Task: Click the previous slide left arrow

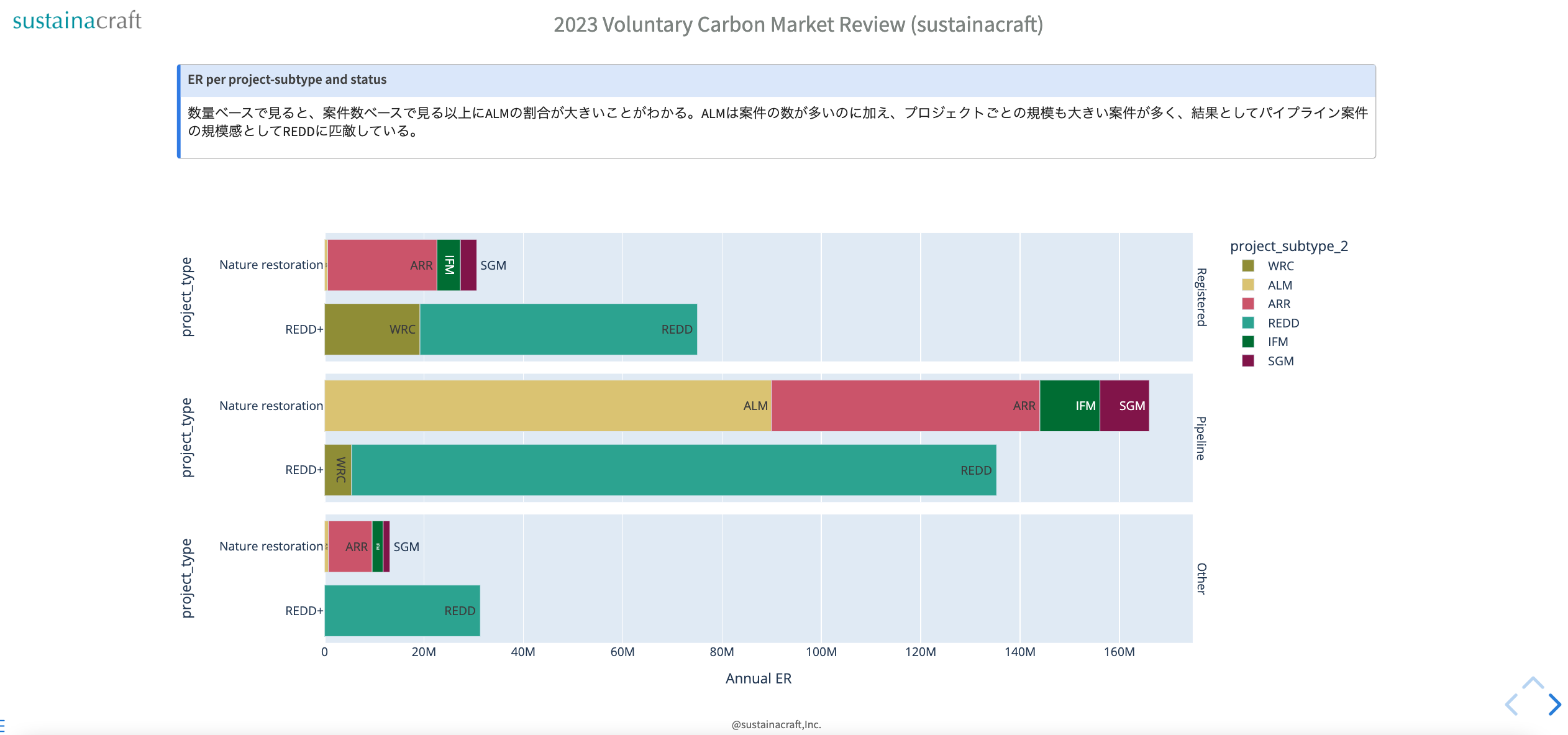Action: [1512, 705]
